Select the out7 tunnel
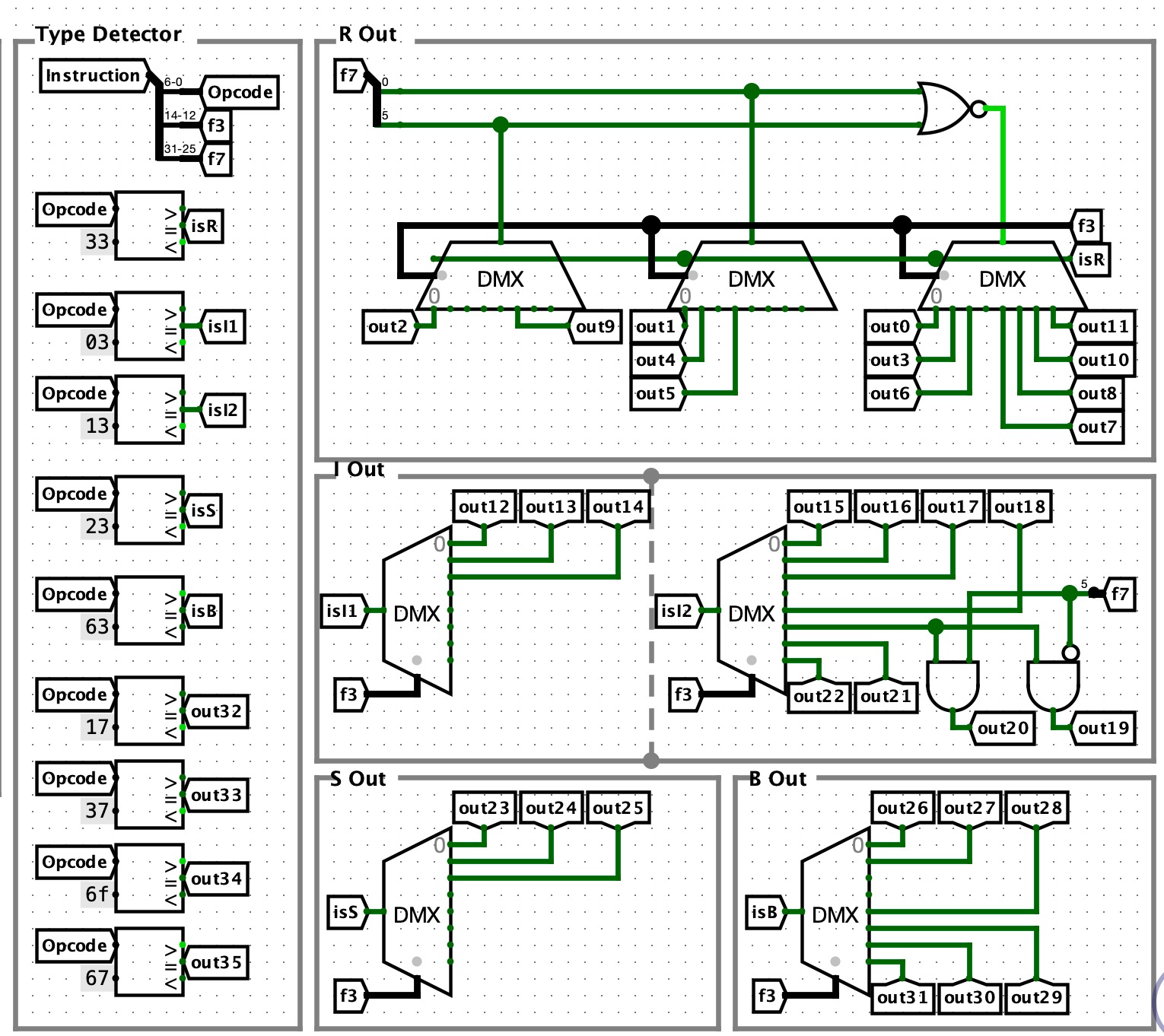1164x1036 pixels. (1096, 427)
